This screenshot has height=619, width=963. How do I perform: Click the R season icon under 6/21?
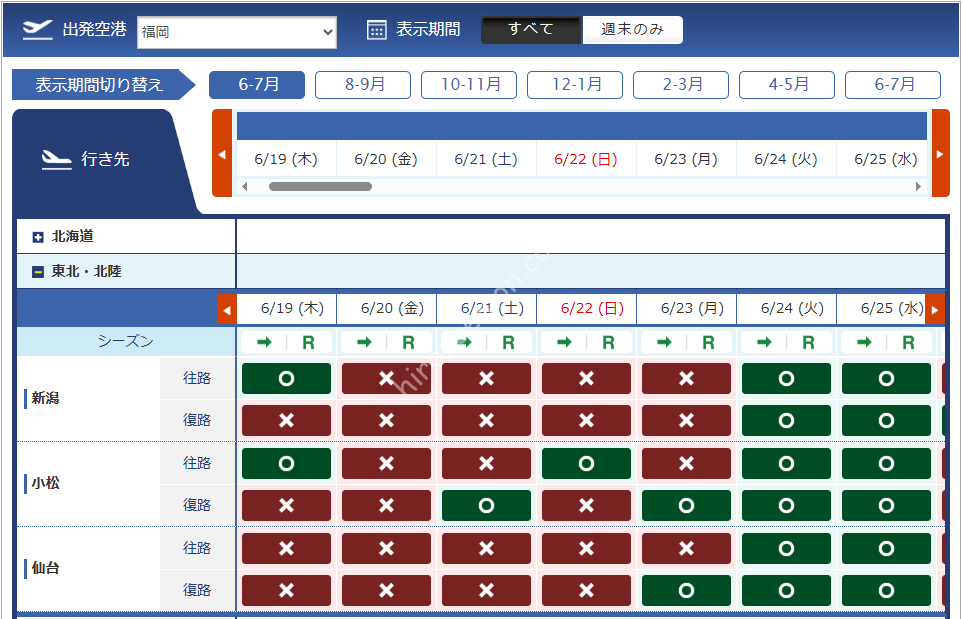509,343
